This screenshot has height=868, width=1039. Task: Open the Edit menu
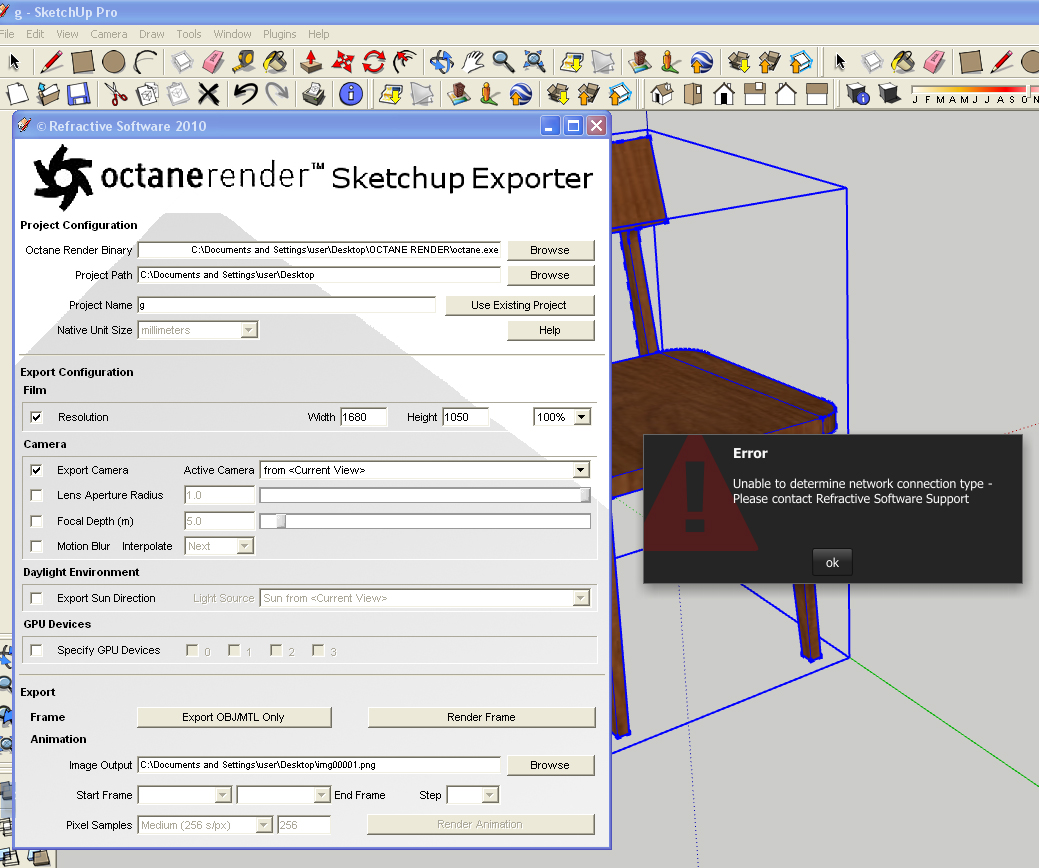[35, 34]
